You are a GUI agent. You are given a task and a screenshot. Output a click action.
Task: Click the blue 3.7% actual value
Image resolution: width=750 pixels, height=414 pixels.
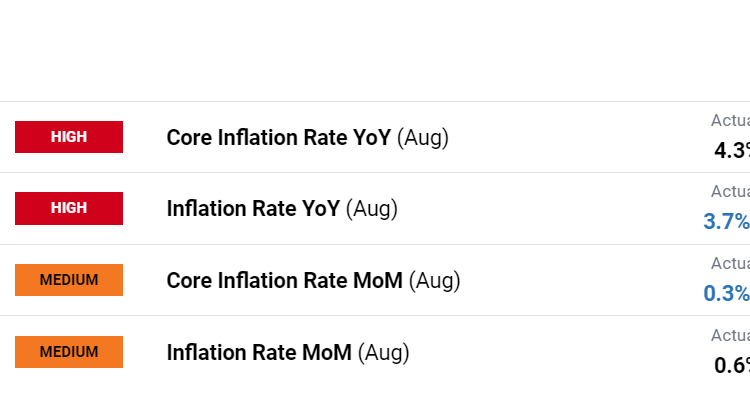coord(727,221)
